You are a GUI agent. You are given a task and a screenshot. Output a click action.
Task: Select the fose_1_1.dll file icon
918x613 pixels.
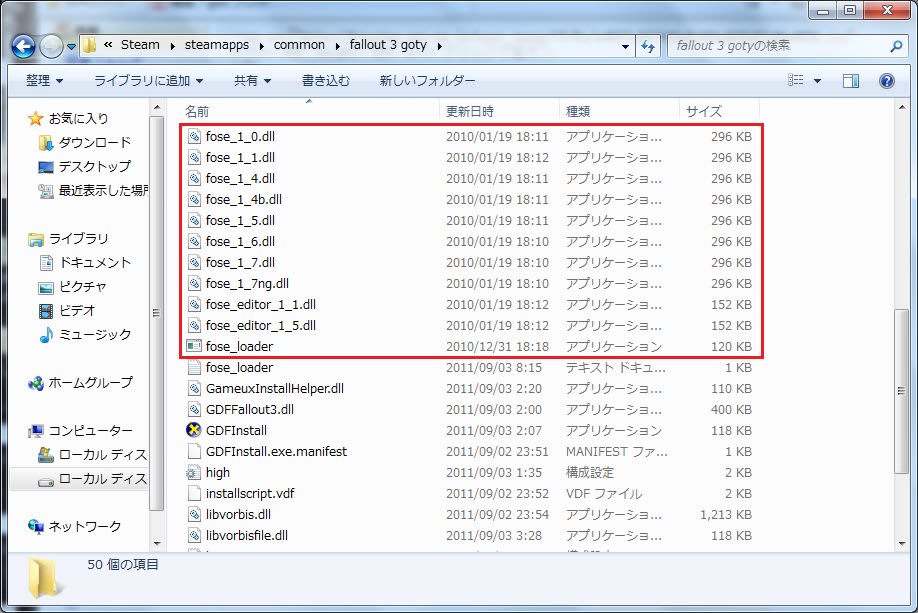point(194,157)
